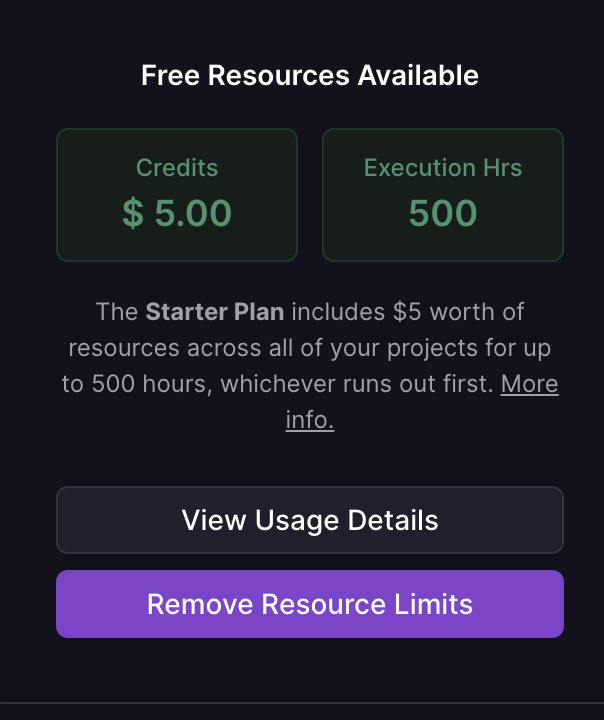This screenshot has width=604, height=720.
Task: Click the Credits label
Action: coord(177,167)
